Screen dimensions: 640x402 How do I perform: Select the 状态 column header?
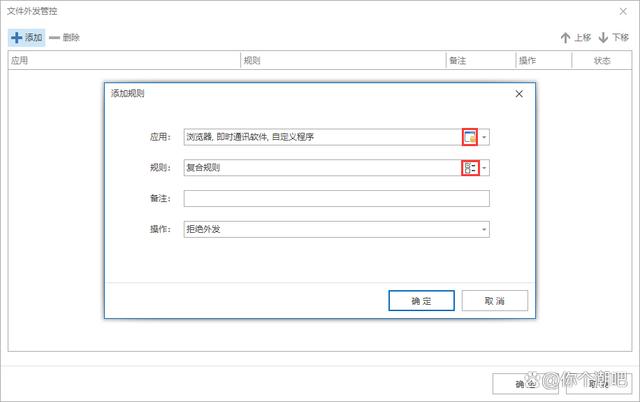(601, 61)
